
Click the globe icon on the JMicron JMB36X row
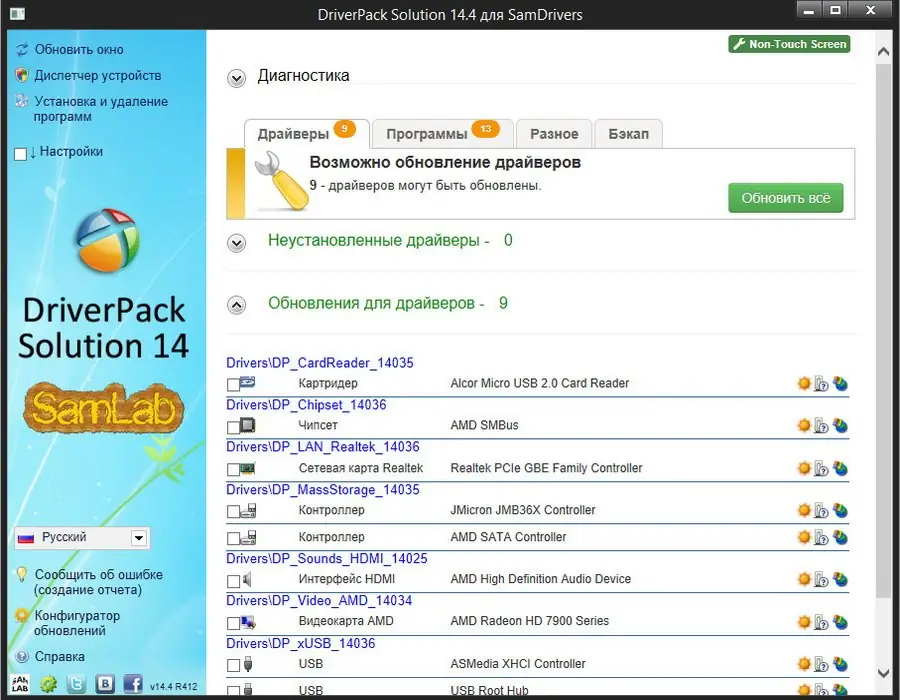pos(840,510)
